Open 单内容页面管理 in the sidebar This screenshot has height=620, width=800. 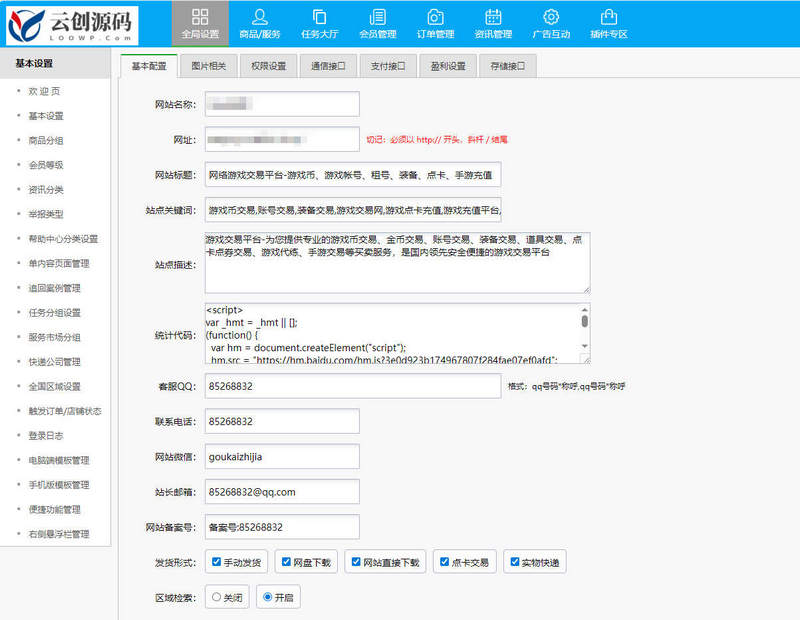59,263
